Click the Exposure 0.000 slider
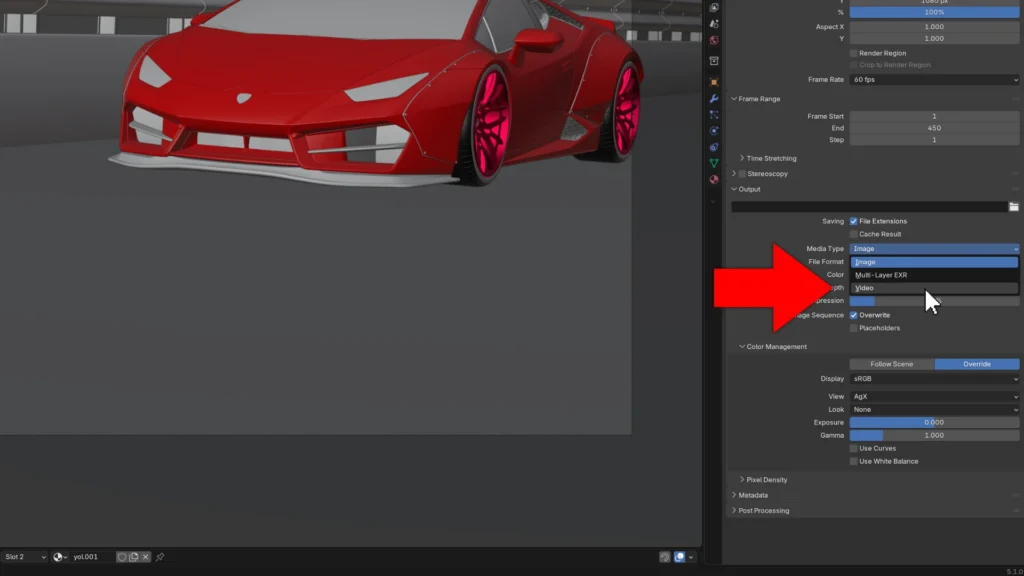The image size is (1024, 576). click(x=934, y=423)
